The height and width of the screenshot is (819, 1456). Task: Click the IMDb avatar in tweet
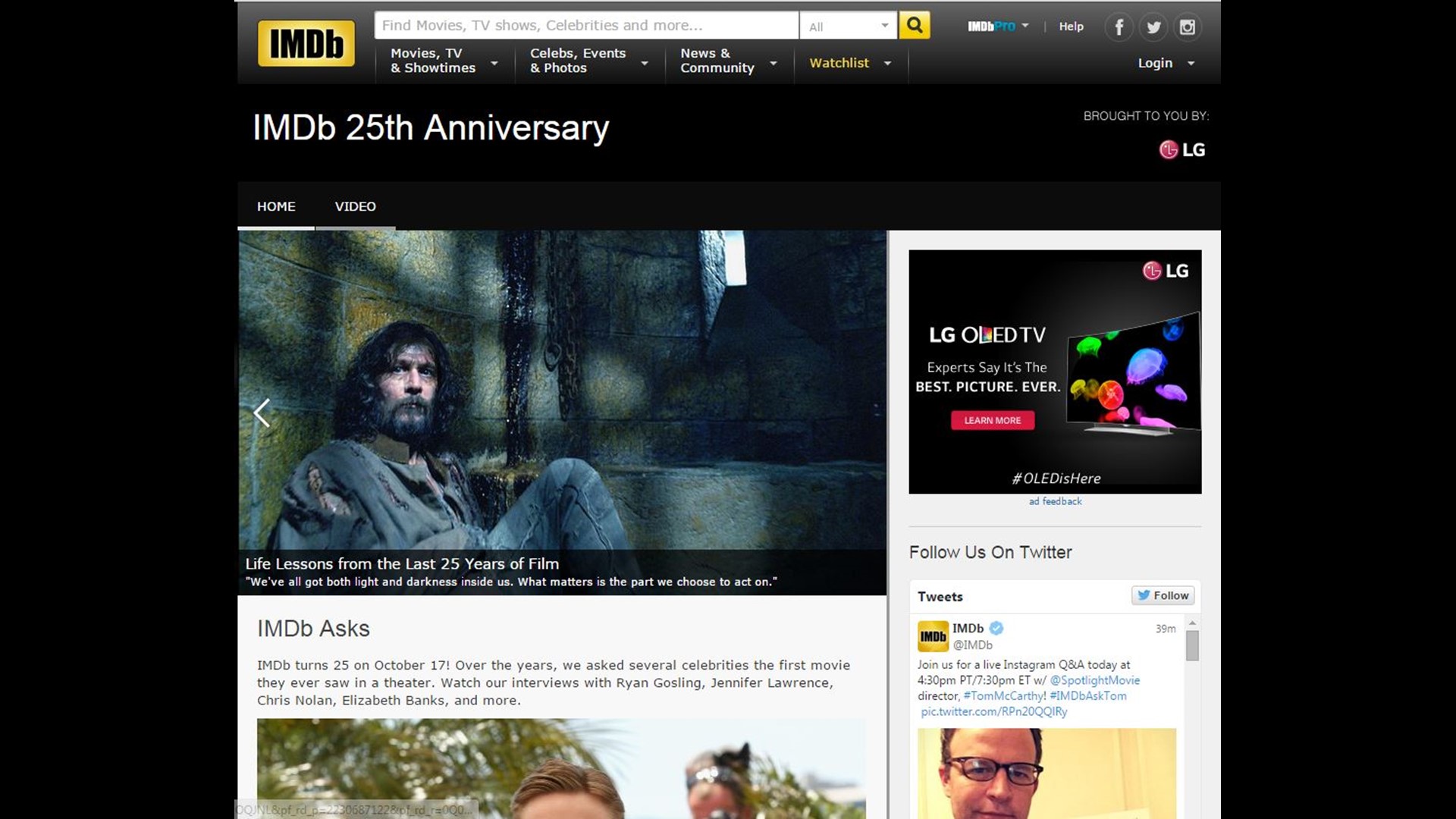(933, 636)
